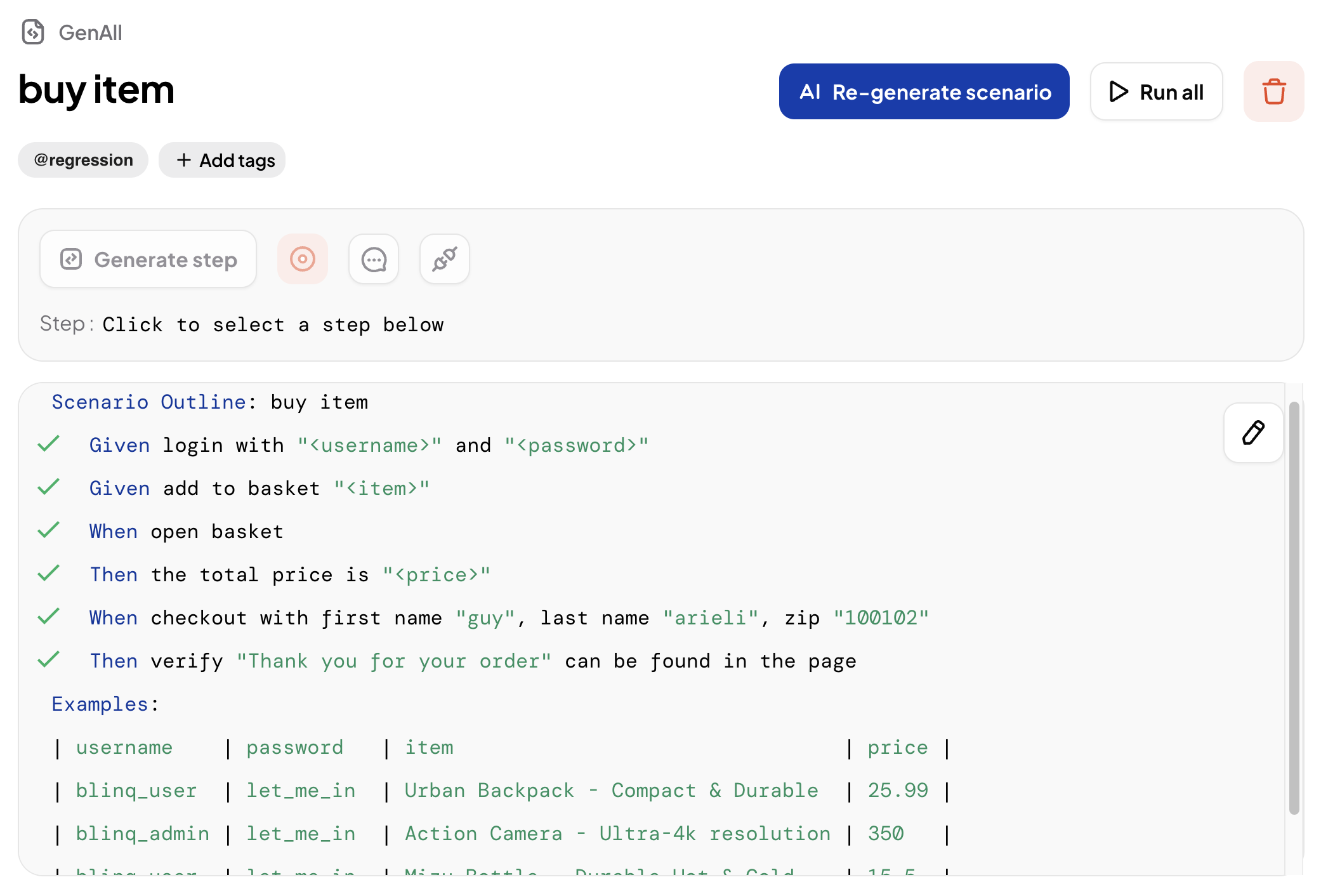Click the 'buy item' page title
1321x896 pixels.
[96, 89]
